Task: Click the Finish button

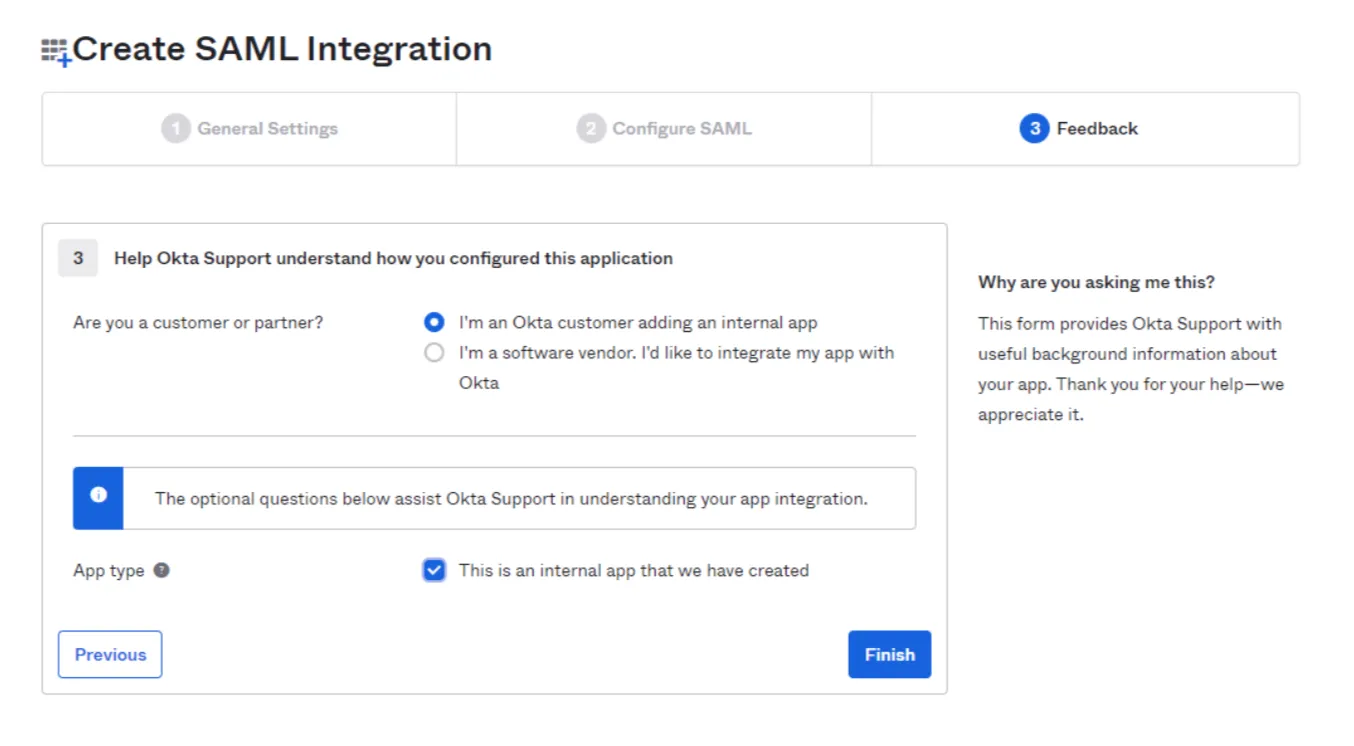Action: [x=888, y=654]
